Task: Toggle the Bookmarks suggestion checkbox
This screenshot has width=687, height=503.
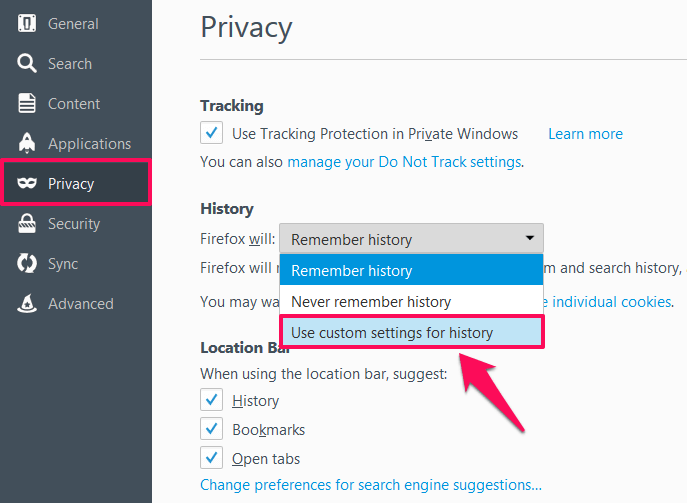Action: click(x=211, y=429)
